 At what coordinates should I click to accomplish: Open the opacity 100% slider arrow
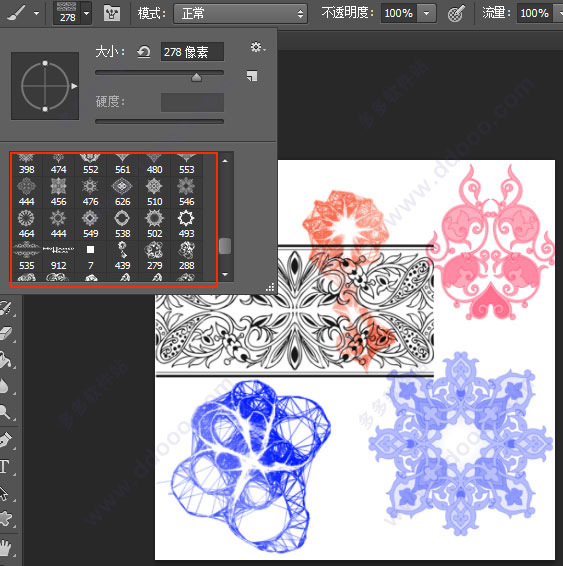[x=427, y=13]
